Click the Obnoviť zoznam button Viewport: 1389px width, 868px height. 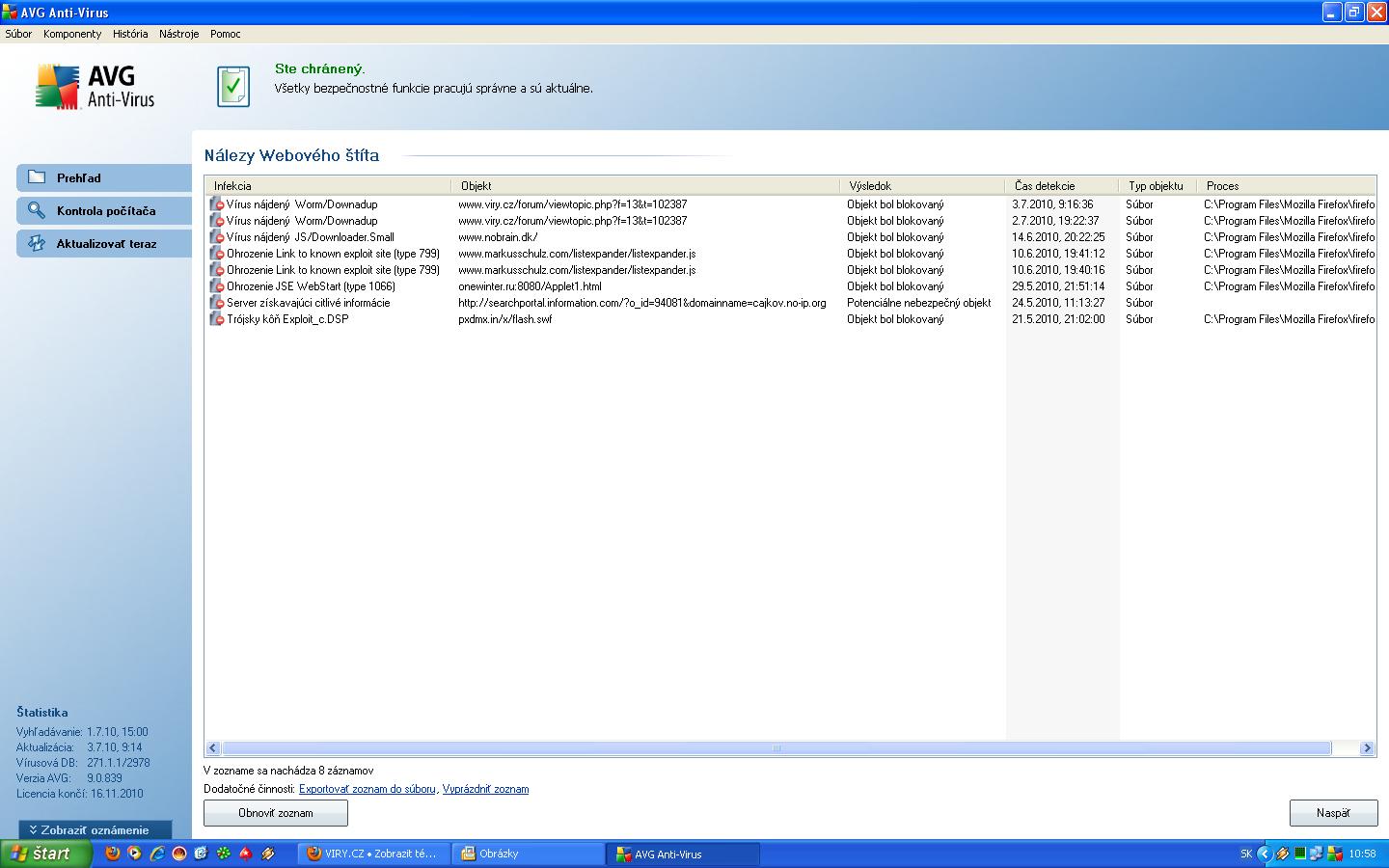[x=276, y=813]
